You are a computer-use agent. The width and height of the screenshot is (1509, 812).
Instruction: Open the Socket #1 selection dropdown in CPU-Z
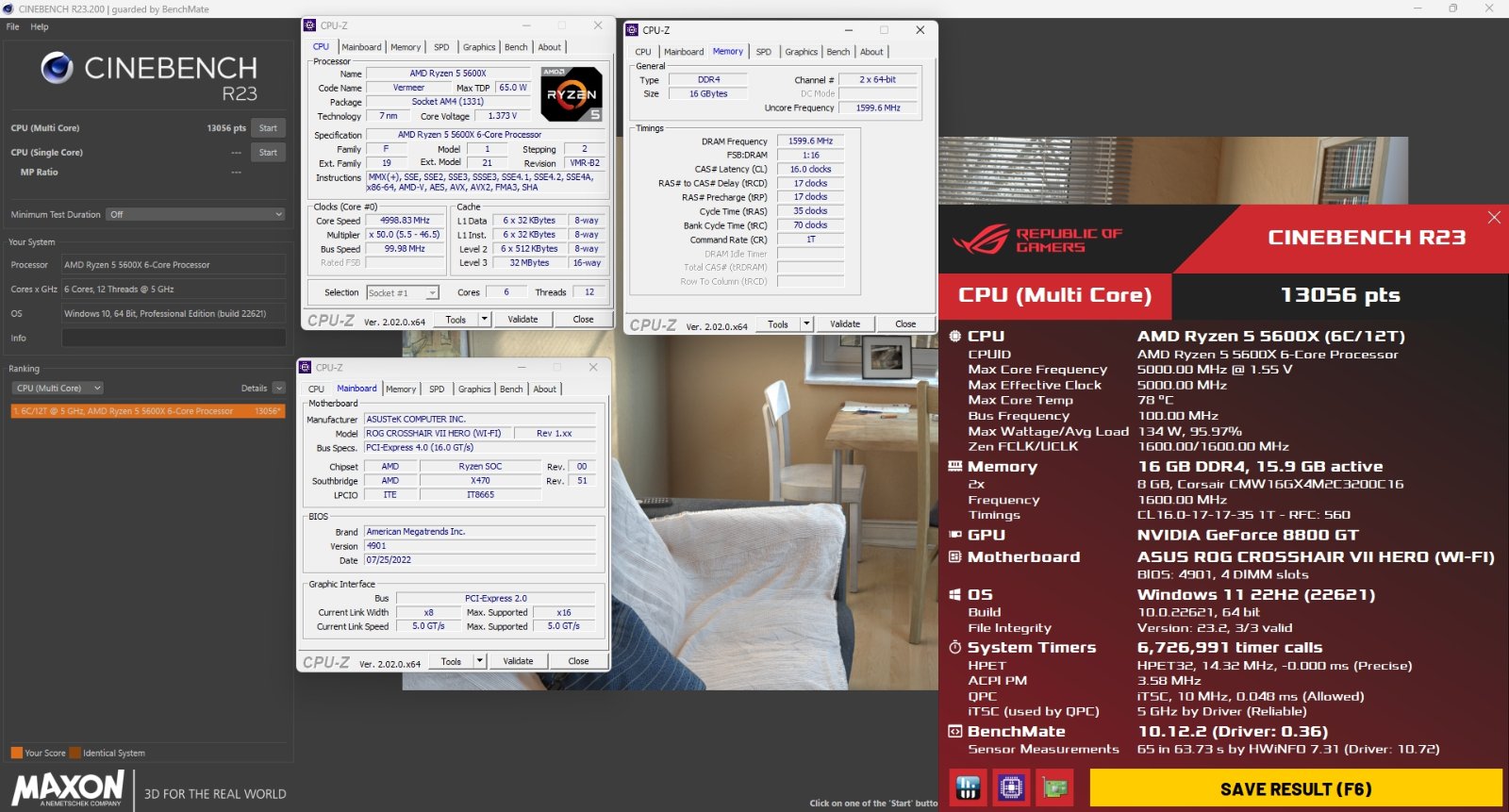(403, 293)
